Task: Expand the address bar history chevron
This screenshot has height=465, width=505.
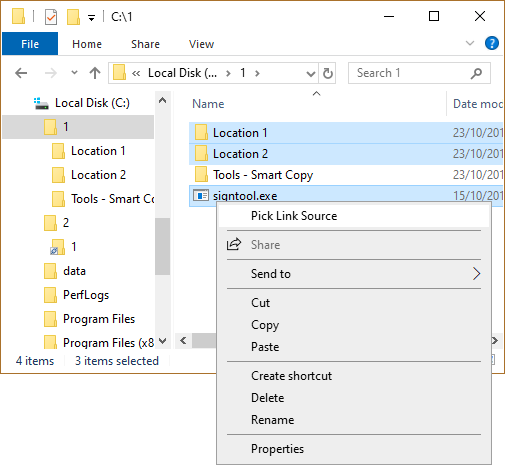Action: pyautogui.click(x=310, y=73)
